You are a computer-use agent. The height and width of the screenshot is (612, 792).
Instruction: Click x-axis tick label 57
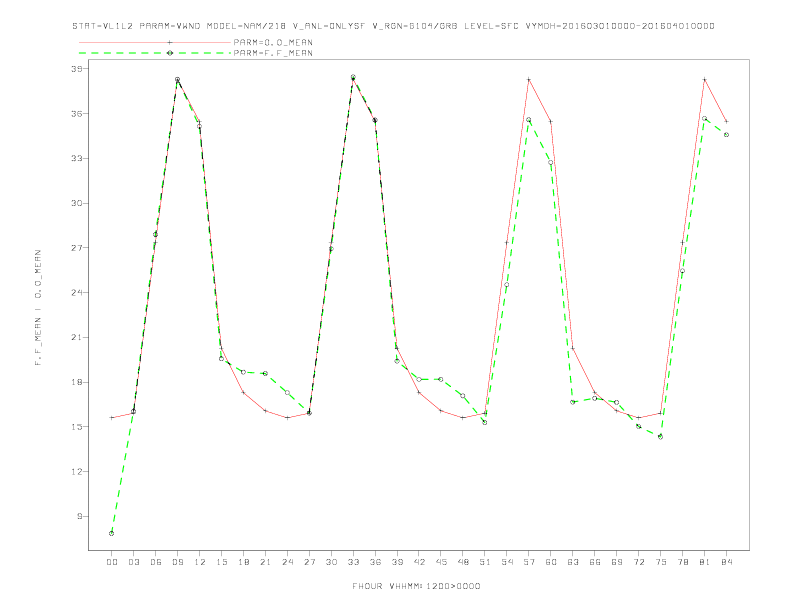(529, 562)
